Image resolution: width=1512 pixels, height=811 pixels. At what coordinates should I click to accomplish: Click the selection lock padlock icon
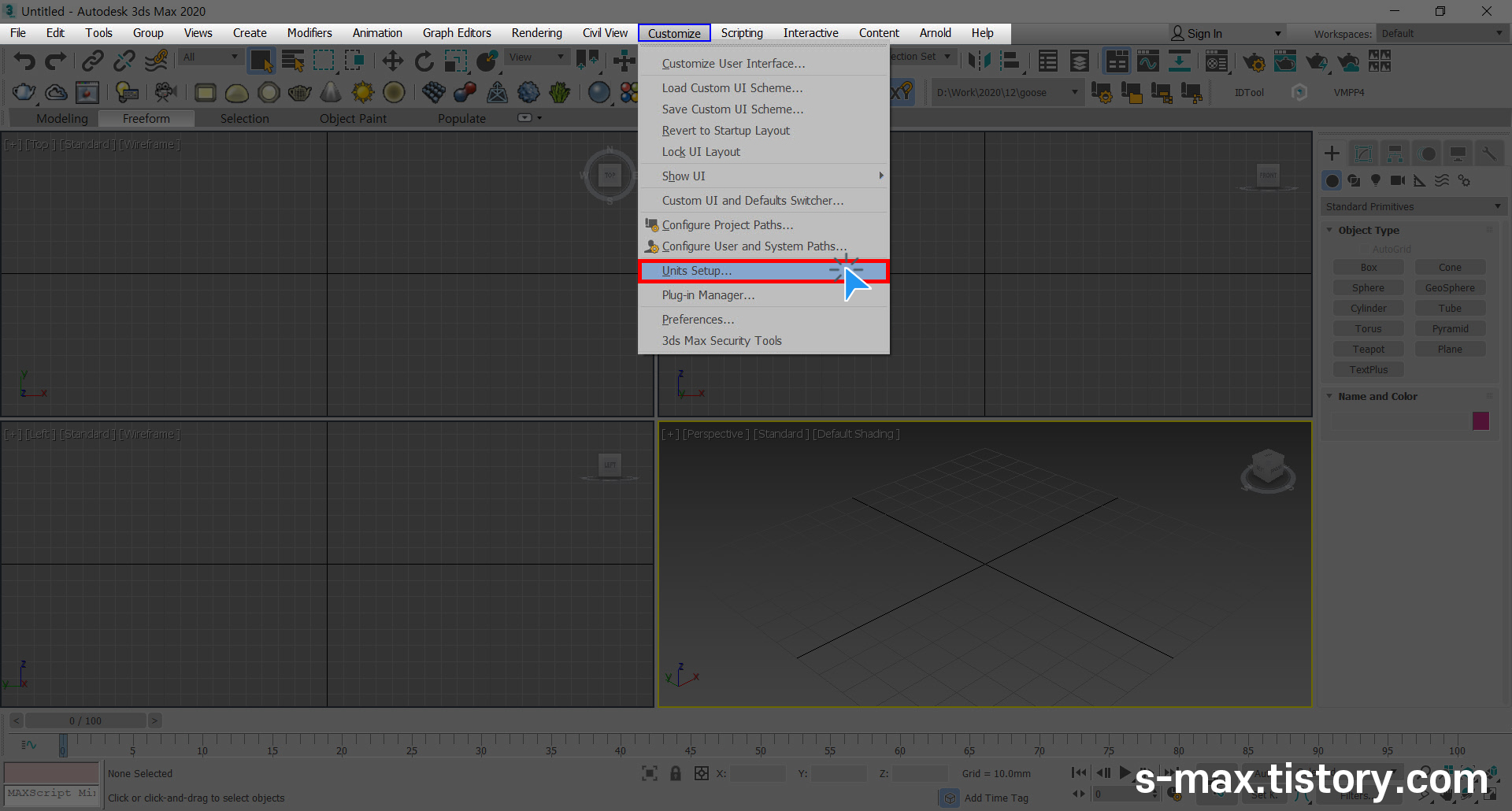point(676,773)
